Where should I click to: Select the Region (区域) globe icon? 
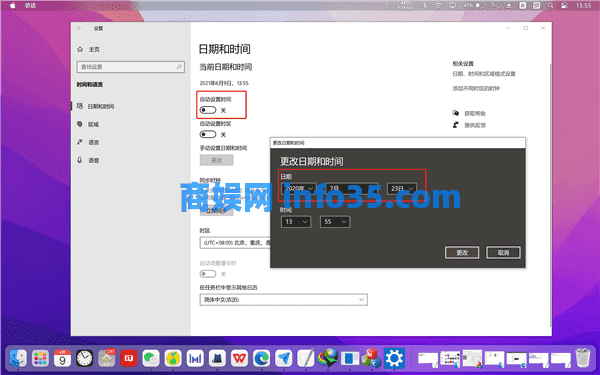pyautogui.click(x=80, y=124)
